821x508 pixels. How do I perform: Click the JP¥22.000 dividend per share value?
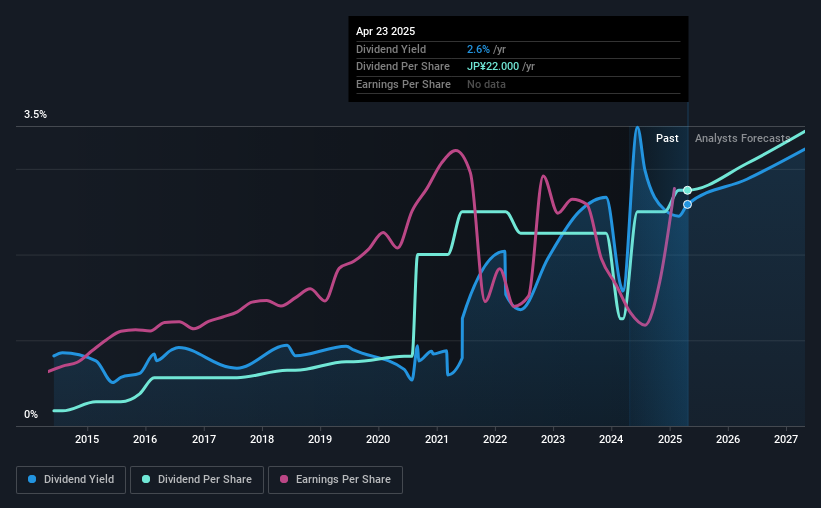(493, 67)
